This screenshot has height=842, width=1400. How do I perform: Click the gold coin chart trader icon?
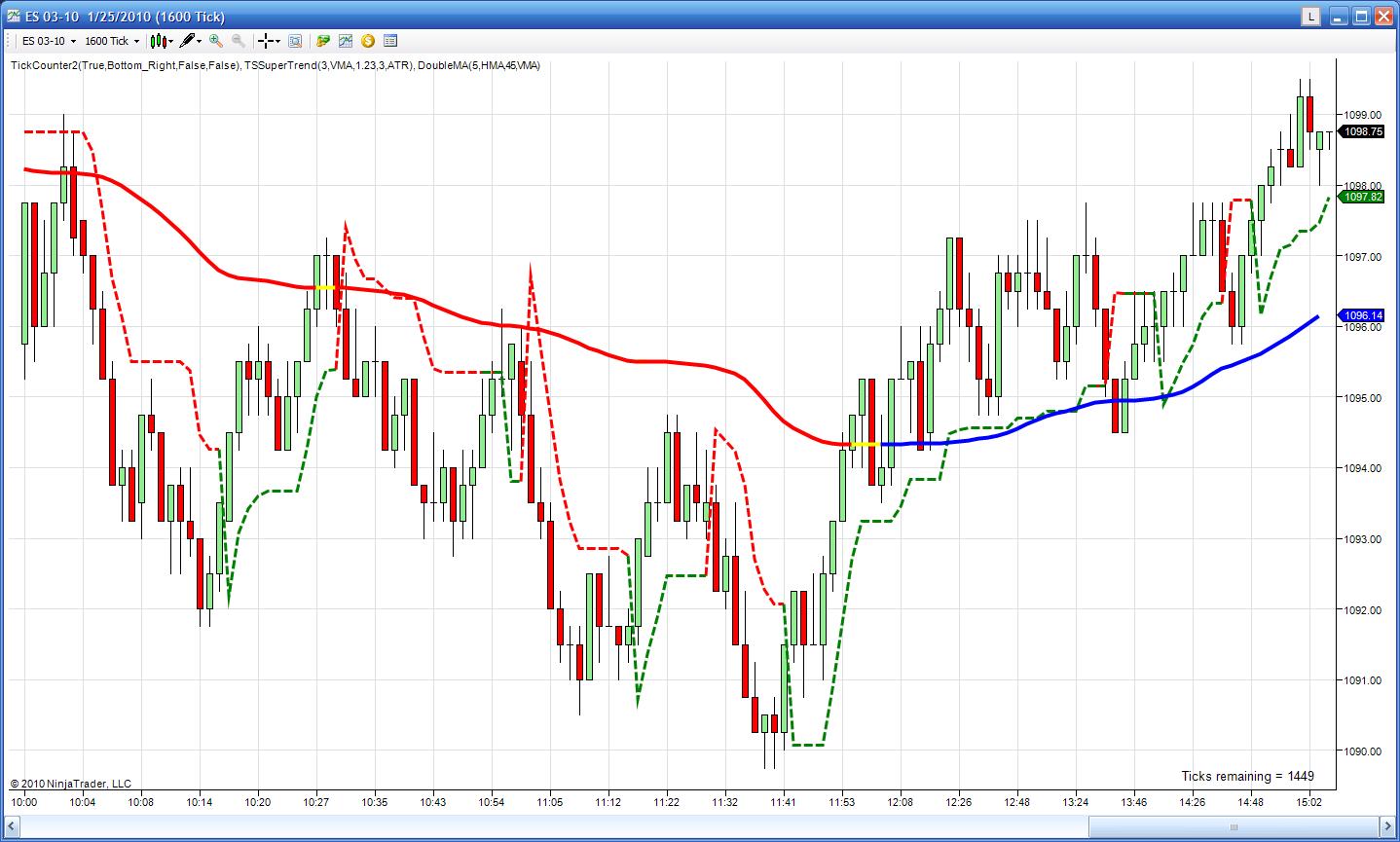coord(368,41)
